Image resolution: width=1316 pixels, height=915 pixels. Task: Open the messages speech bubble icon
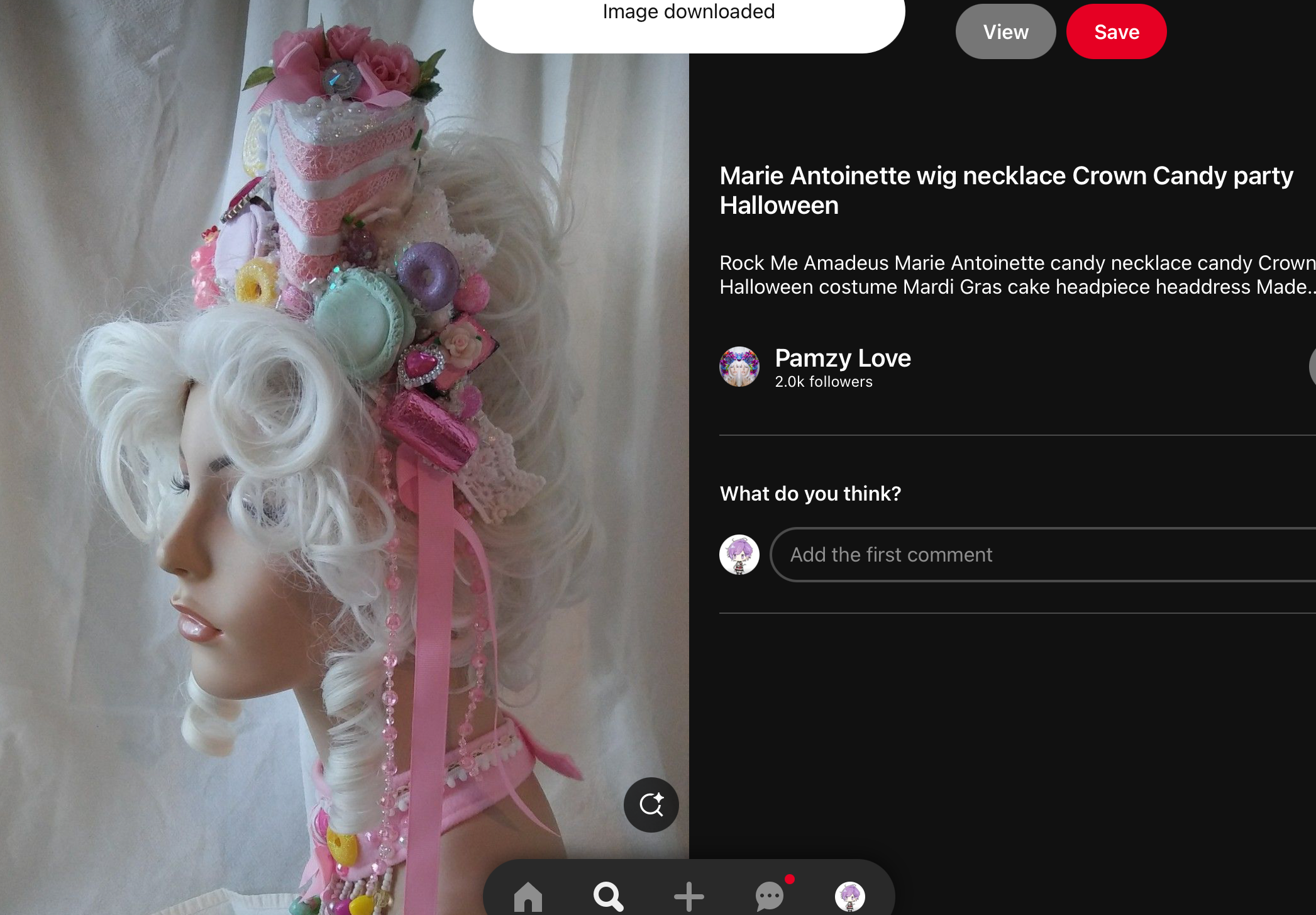770,896
